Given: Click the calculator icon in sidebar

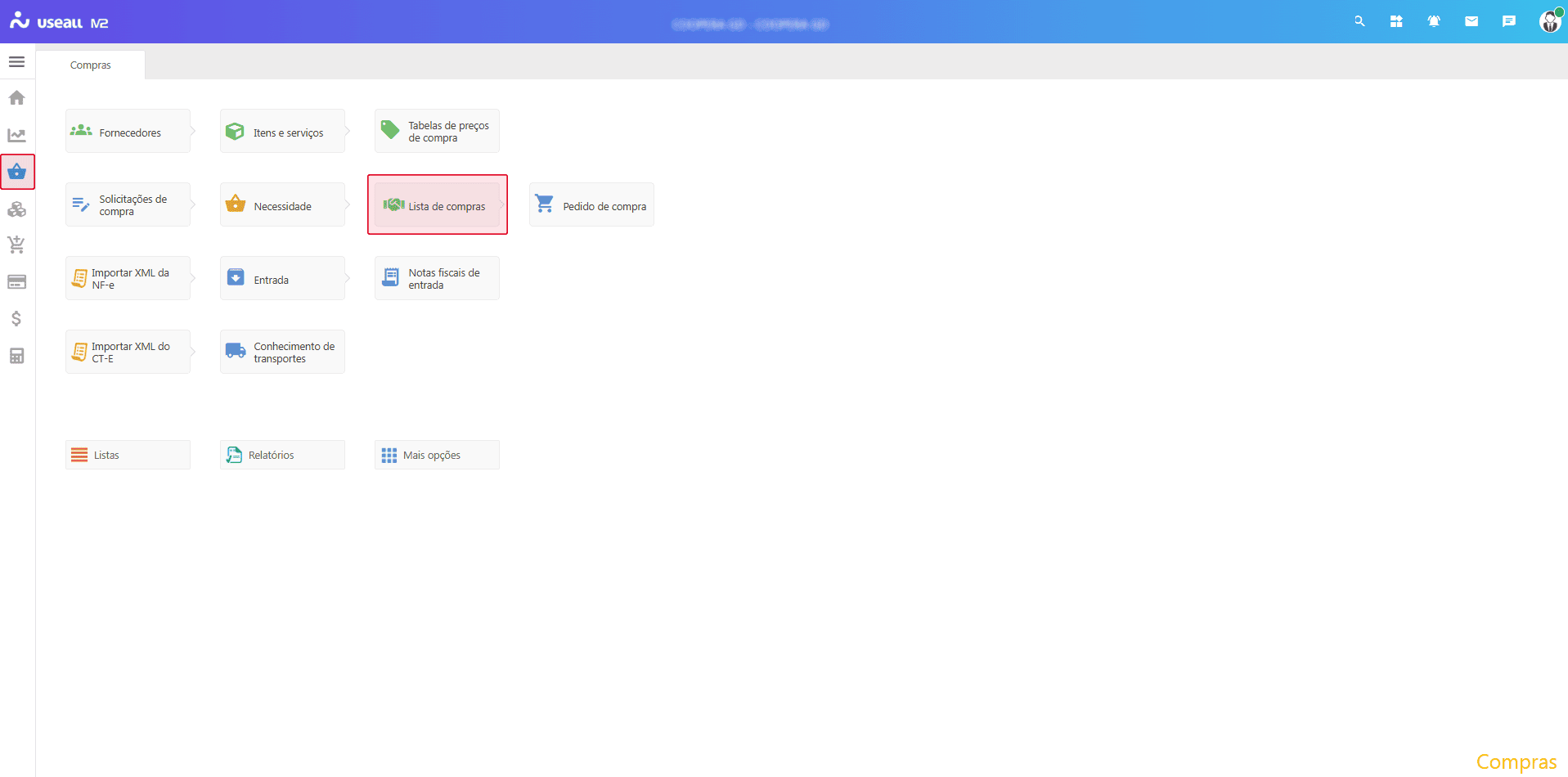Looking at the screenshot, I should (x=16, y=356).
